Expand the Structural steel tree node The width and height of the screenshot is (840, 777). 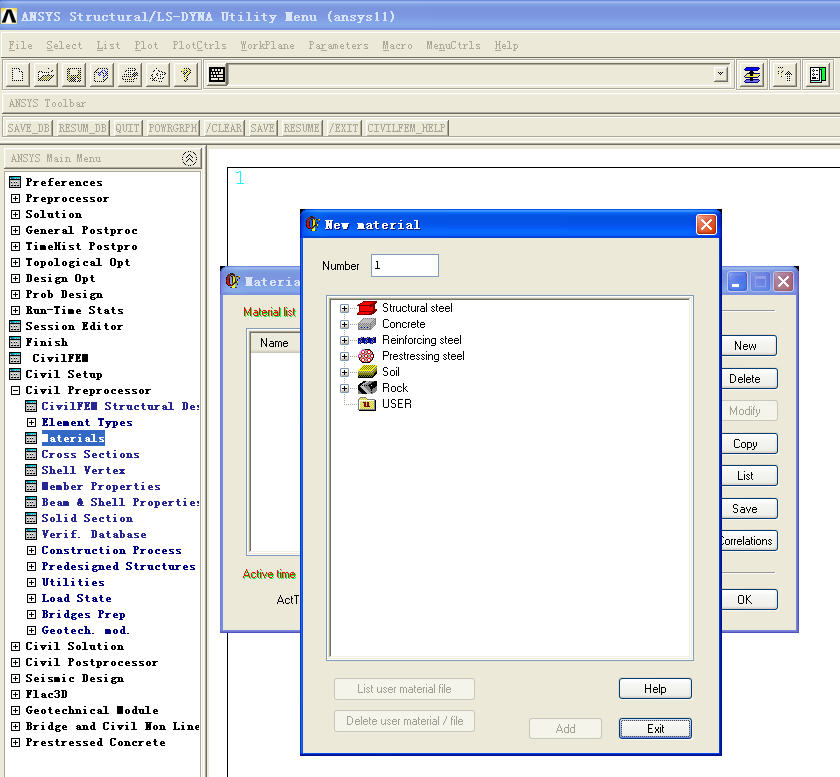(344, 309)
